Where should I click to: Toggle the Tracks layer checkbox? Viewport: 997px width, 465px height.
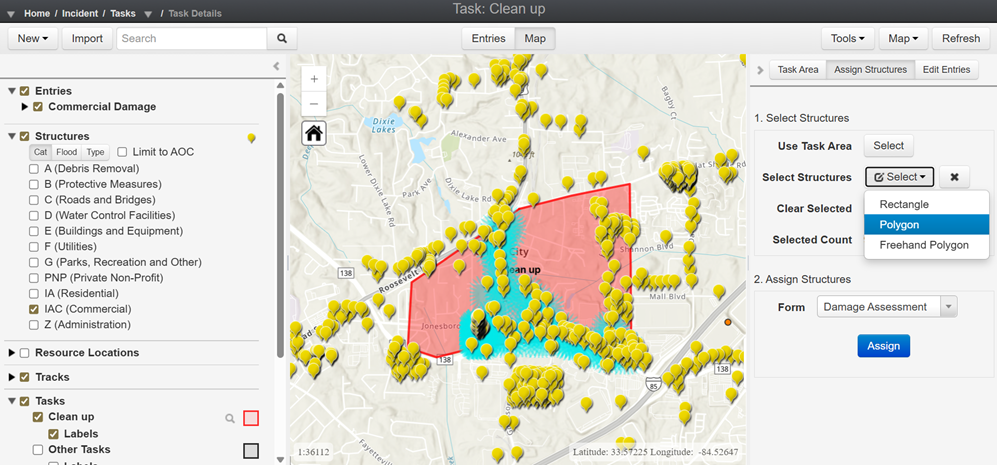pyautogui.click(x=25, y=377)
